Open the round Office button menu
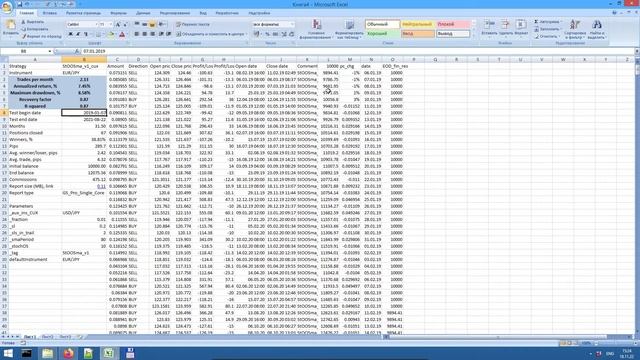Viewport: 640px width, 360px height. [7, 7]
